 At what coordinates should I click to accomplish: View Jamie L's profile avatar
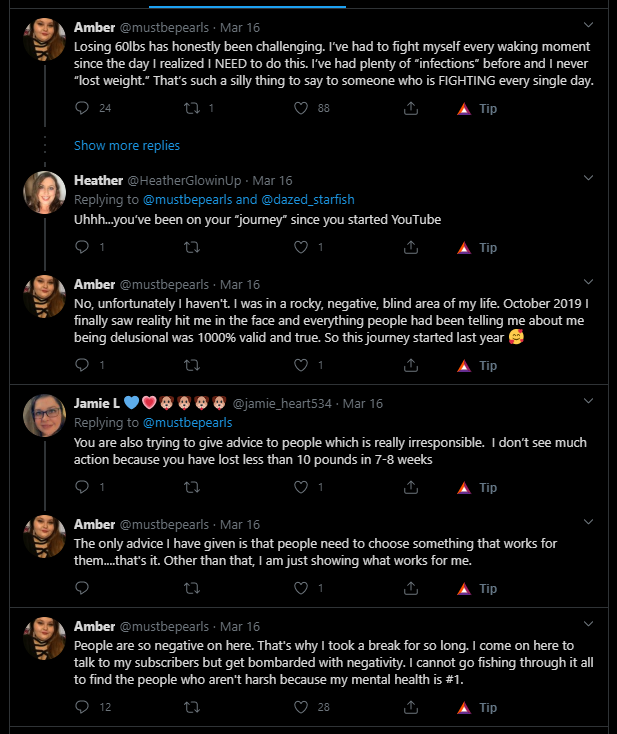(44, 415)
